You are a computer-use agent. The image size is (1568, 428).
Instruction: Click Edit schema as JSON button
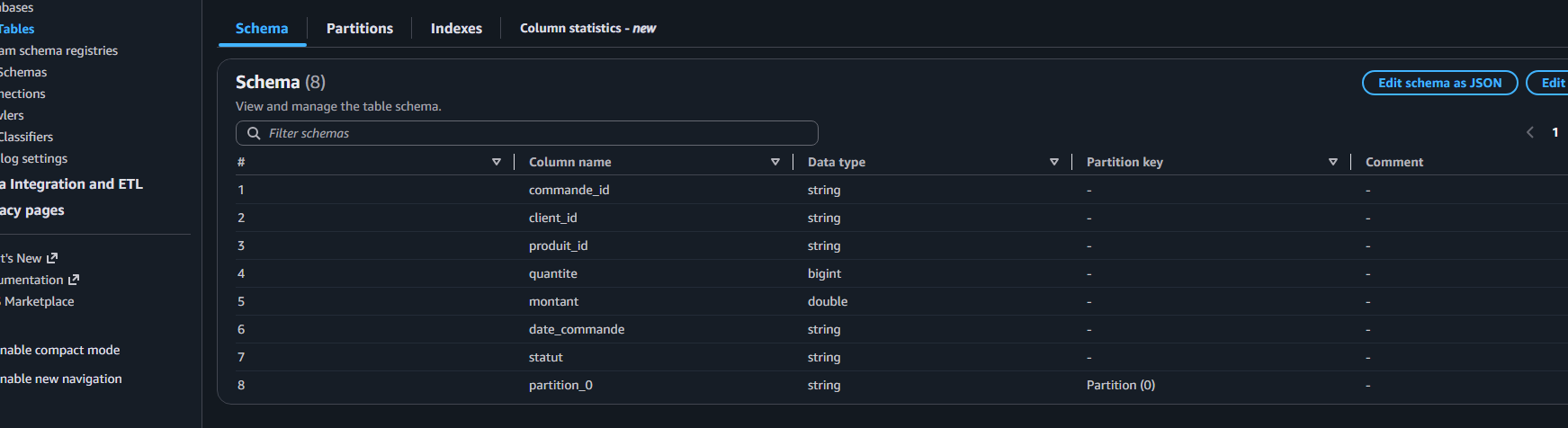click(1440, 83)
